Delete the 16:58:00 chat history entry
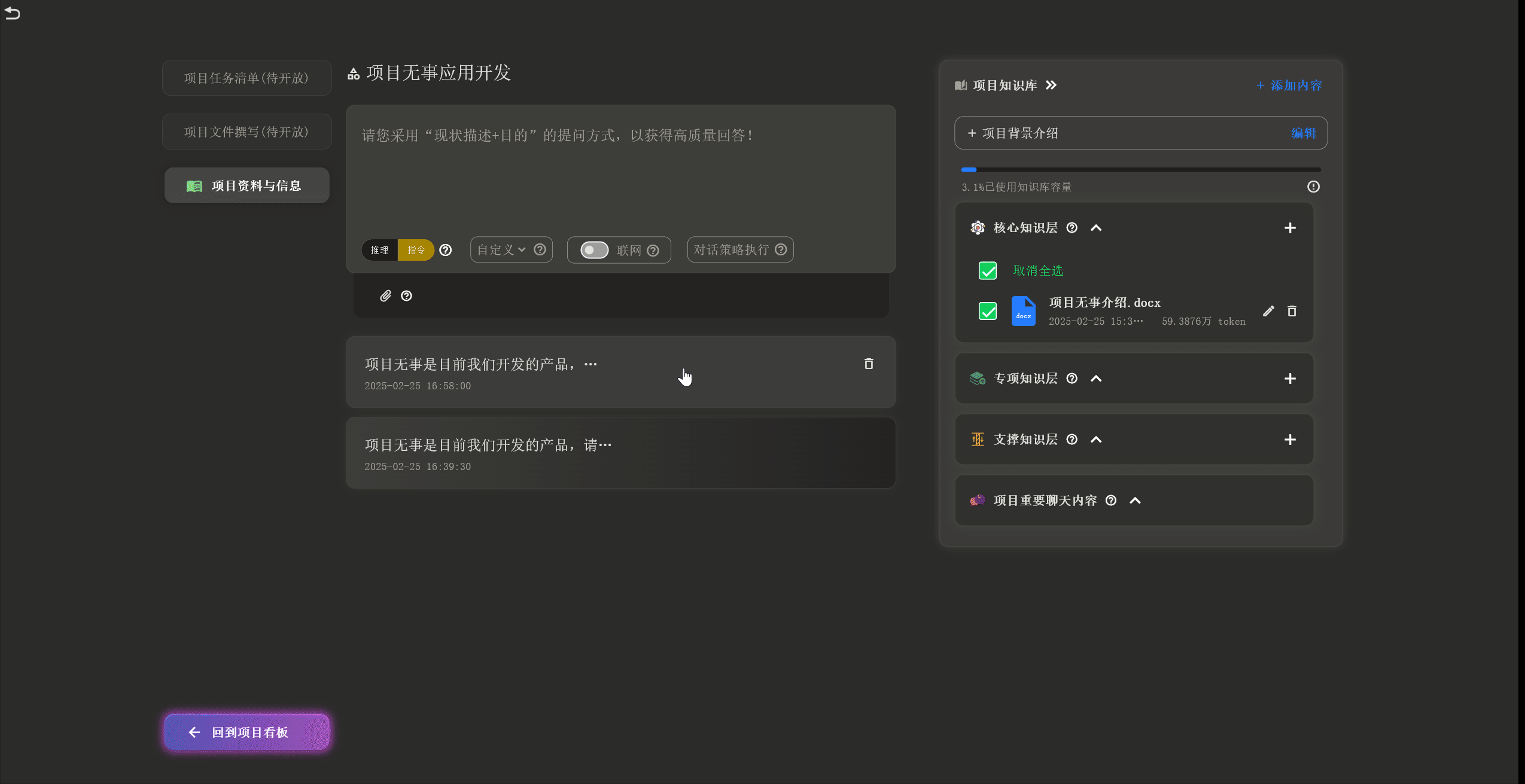1525x784 pixels. tap(869, 364)
